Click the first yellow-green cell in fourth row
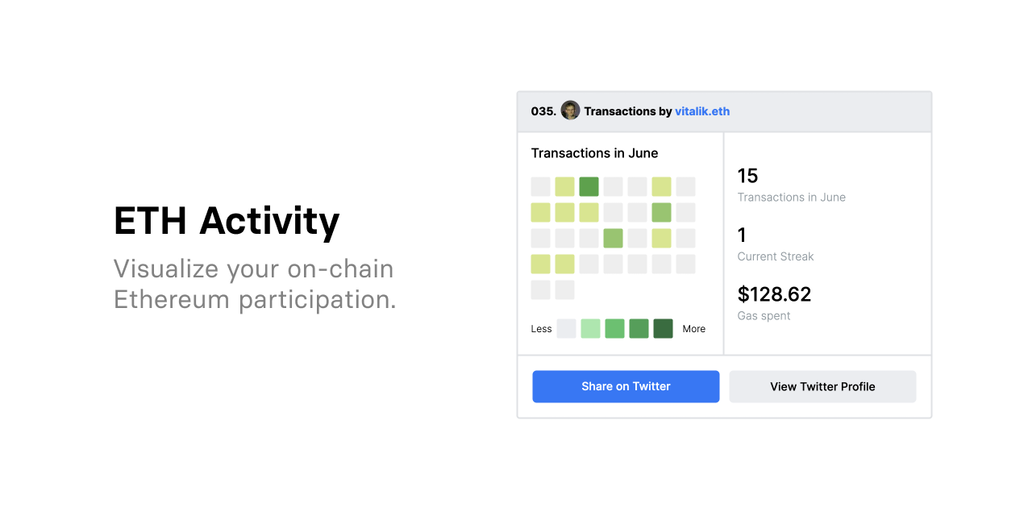The height and width of the screenshot is (512, 1024). click(x=541, y=264)
